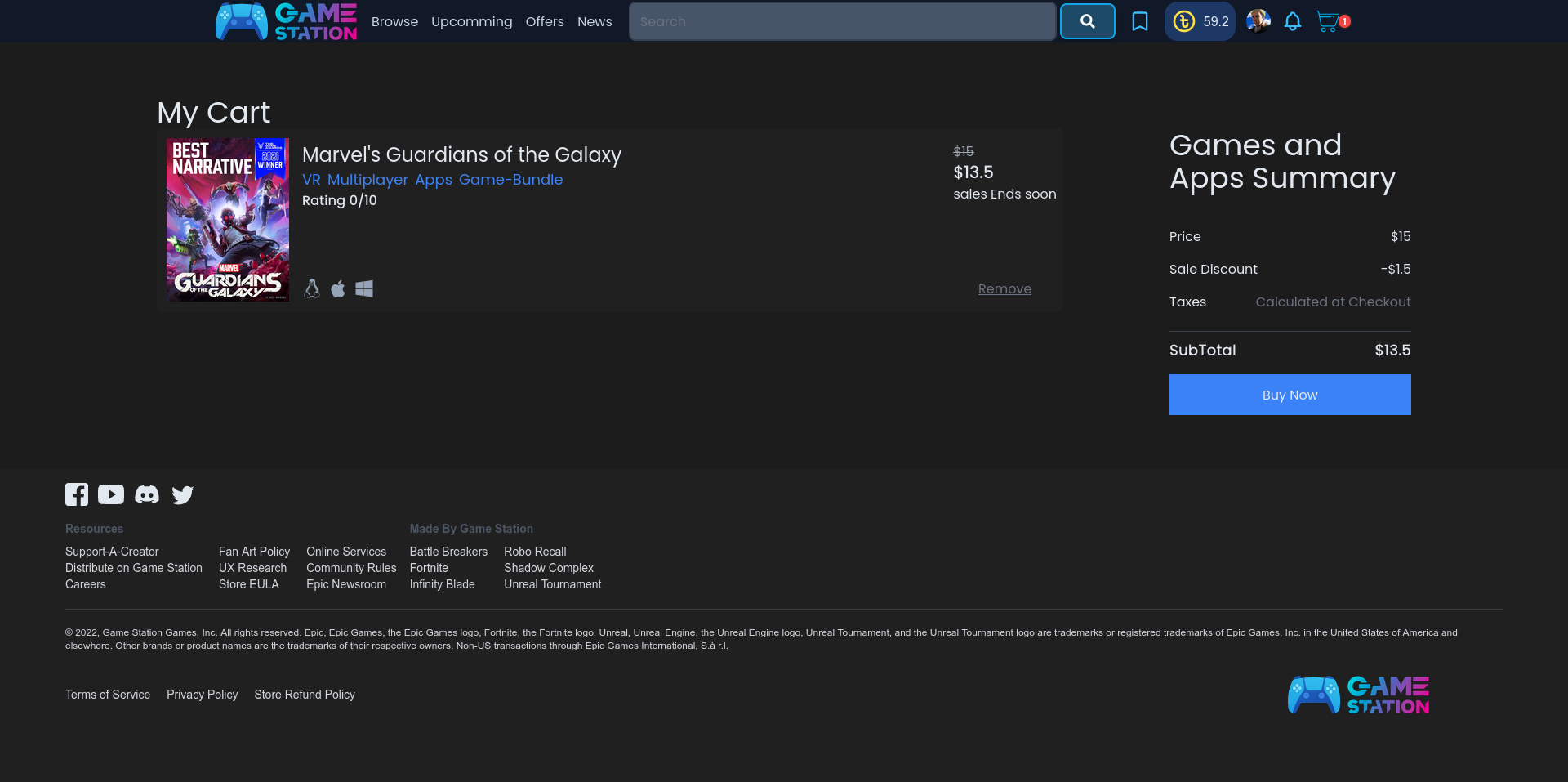Viewport: 1568px width, 782px height.
Task: Open Terms of Service
Action: [x=108, y=695]
